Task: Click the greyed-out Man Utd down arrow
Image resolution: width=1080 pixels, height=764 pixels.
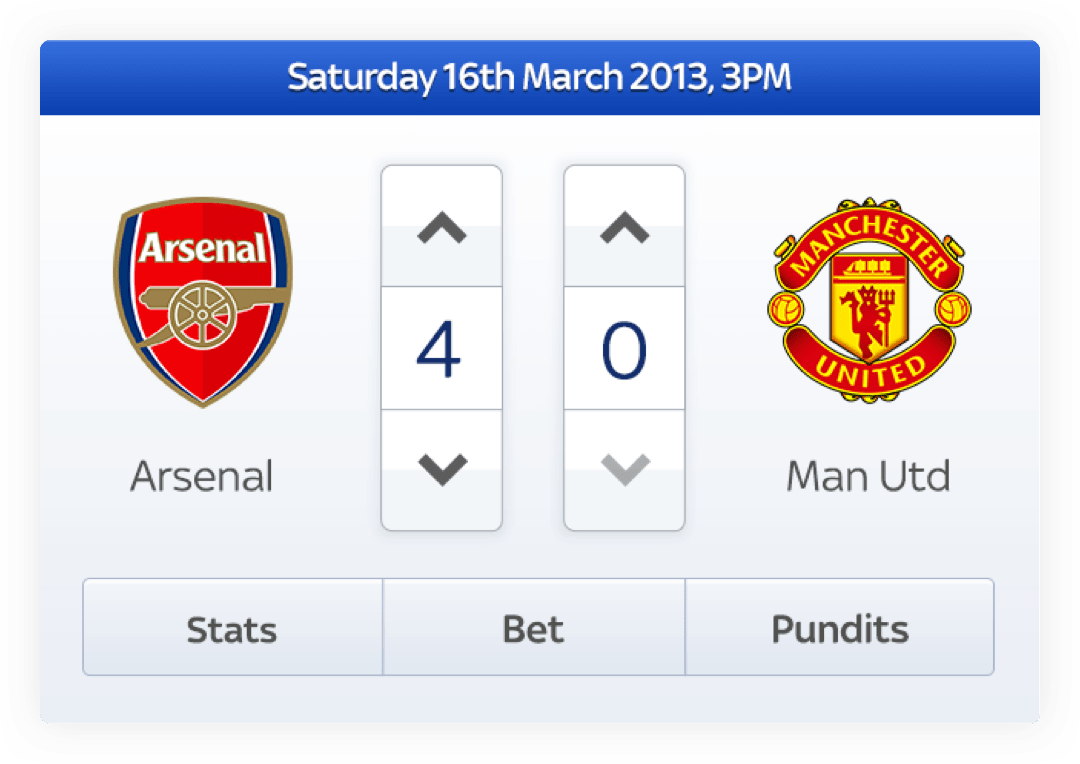Action: (624, 468)
